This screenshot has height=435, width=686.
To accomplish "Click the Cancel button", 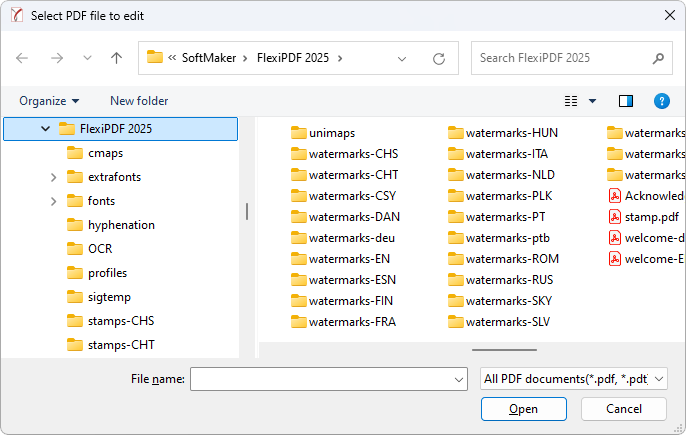I will [x=624, y=409].
